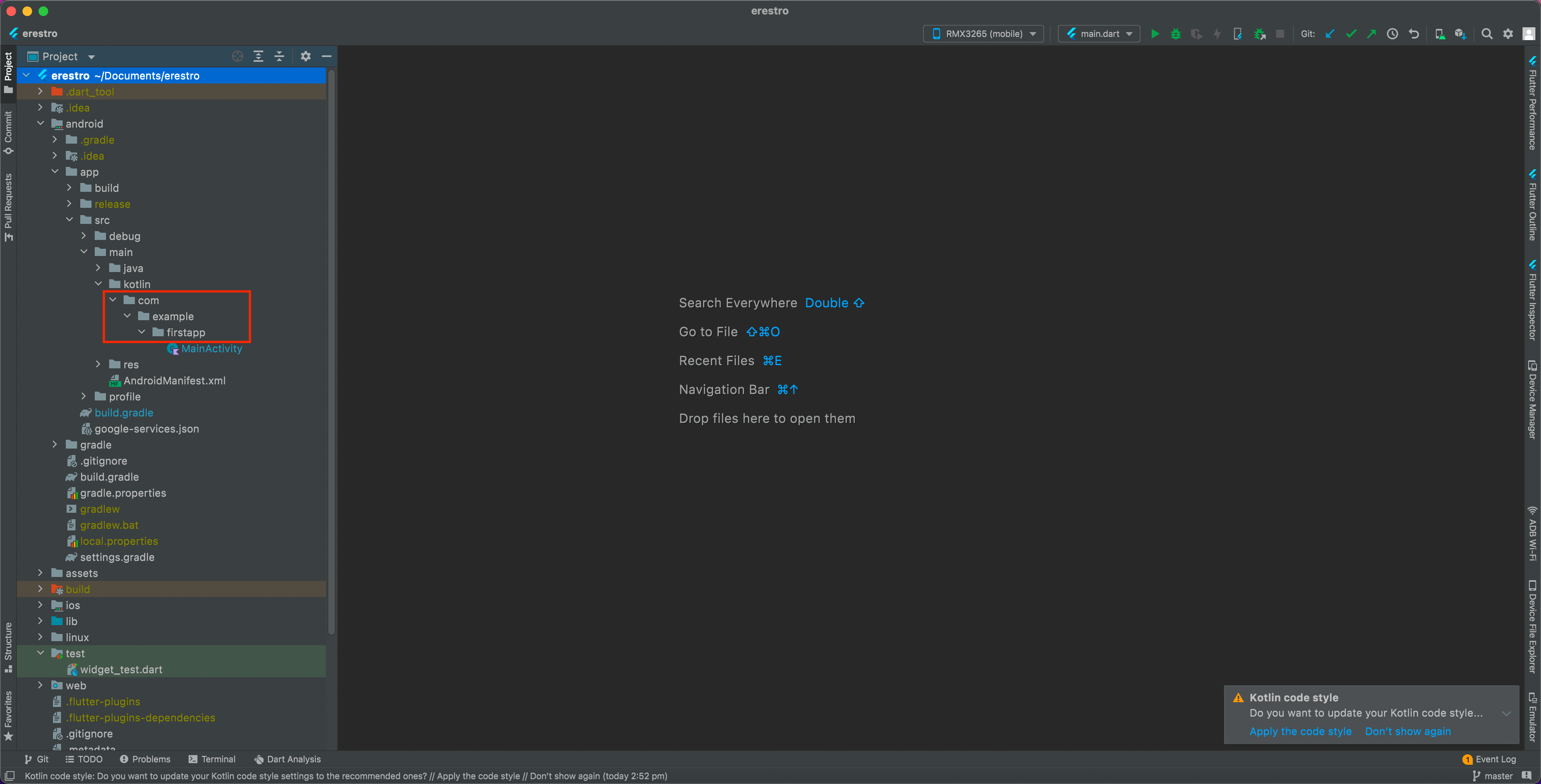Click the Git Rollback undo arrow

1413,34
